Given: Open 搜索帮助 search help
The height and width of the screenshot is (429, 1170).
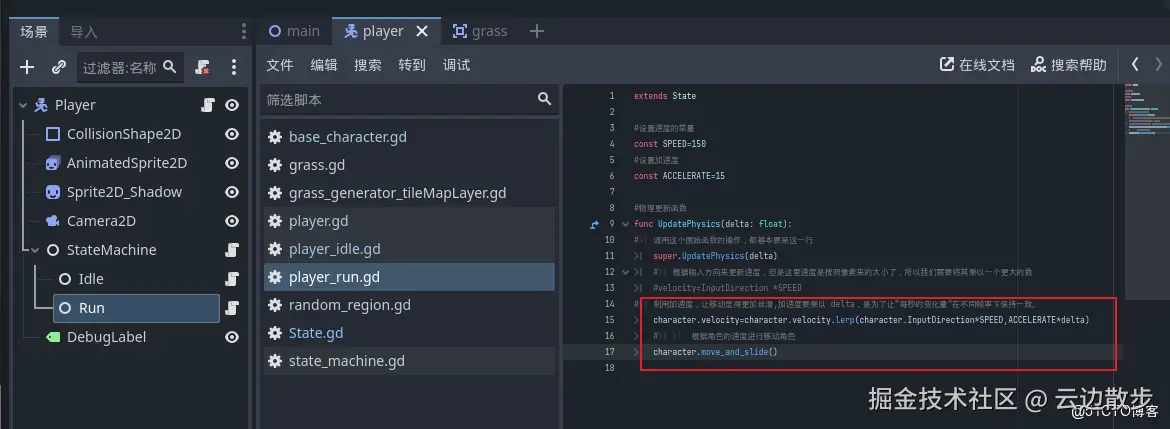Looking at the screenshot, I should 1069,65.
